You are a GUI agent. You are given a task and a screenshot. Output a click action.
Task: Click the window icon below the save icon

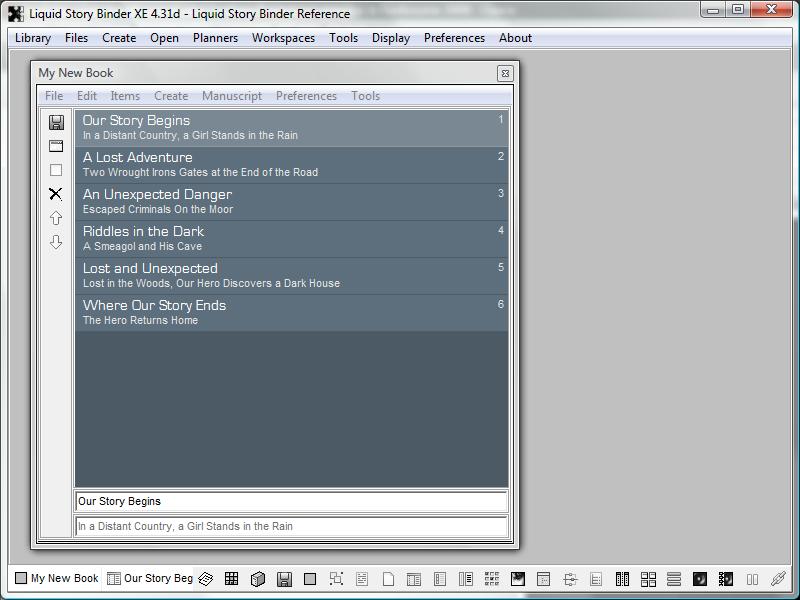56,146
